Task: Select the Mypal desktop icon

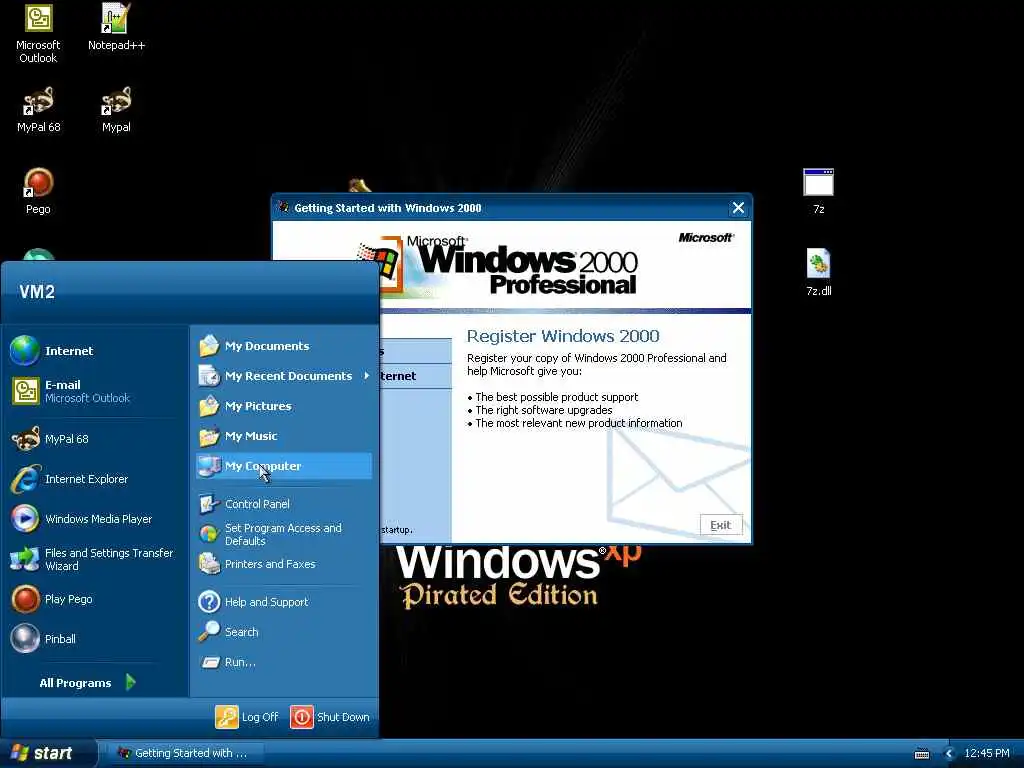Action: (x=116, y=110)
